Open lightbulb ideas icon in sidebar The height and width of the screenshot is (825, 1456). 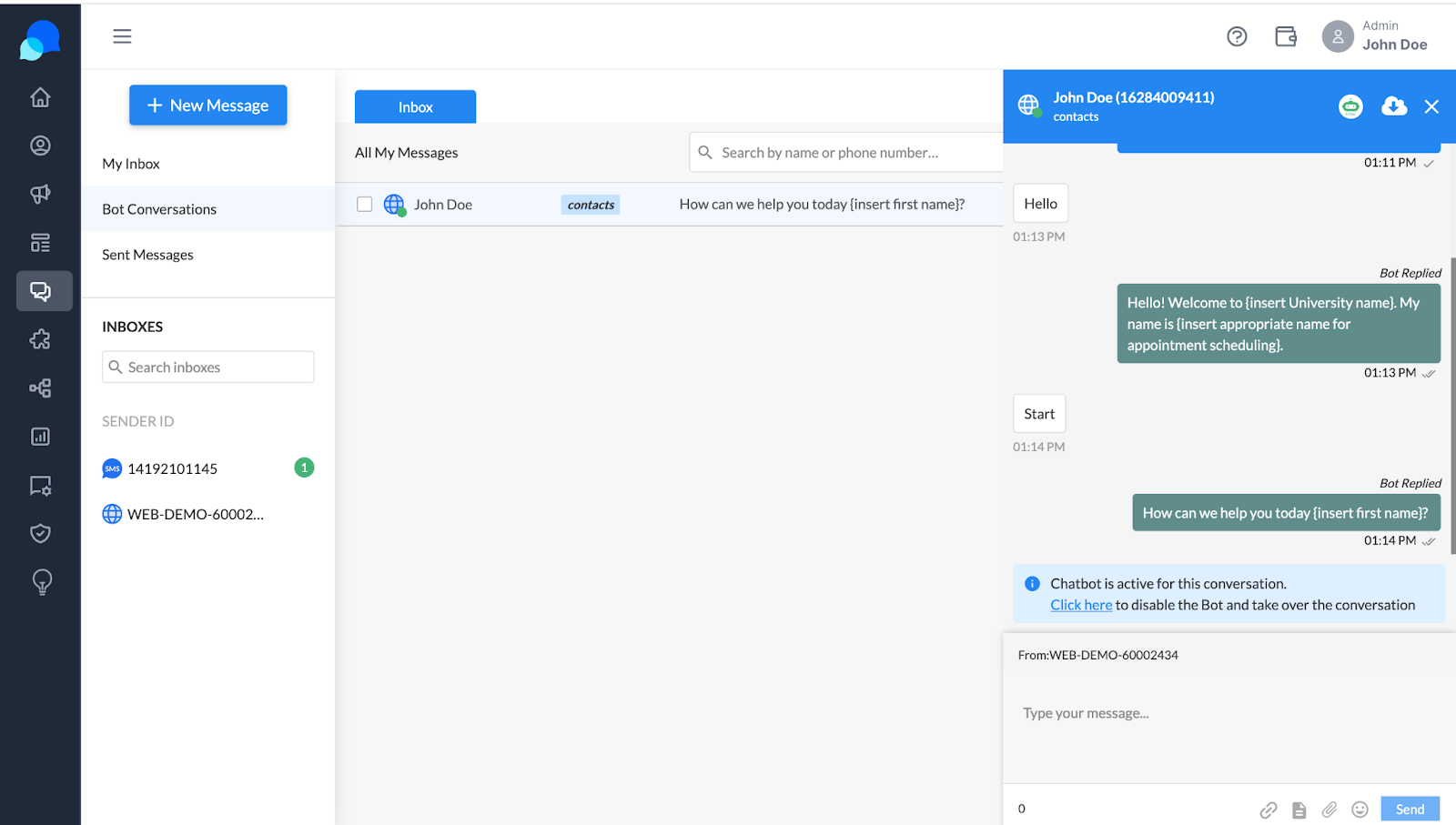[42, 582]
